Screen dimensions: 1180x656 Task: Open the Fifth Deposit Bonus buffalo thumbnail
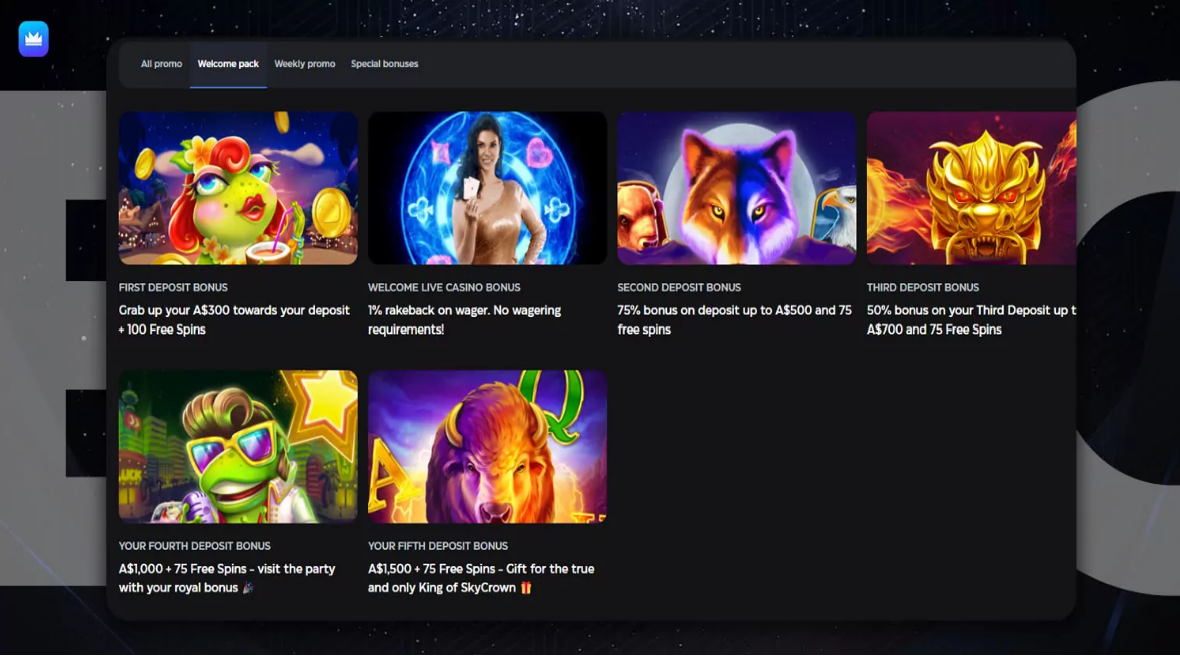tap(487, 446)
